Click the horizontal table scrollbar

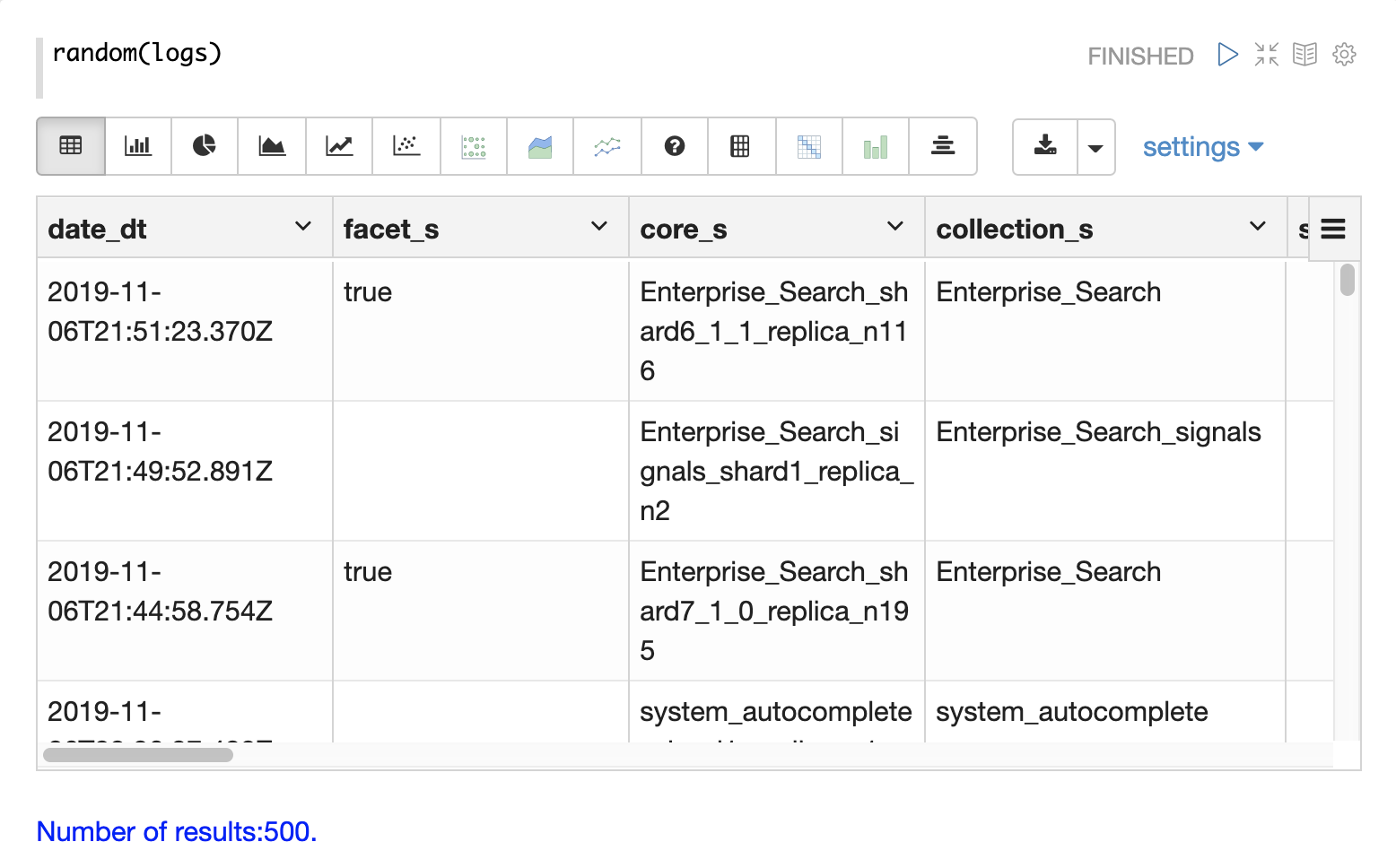[x=138, y=755]
